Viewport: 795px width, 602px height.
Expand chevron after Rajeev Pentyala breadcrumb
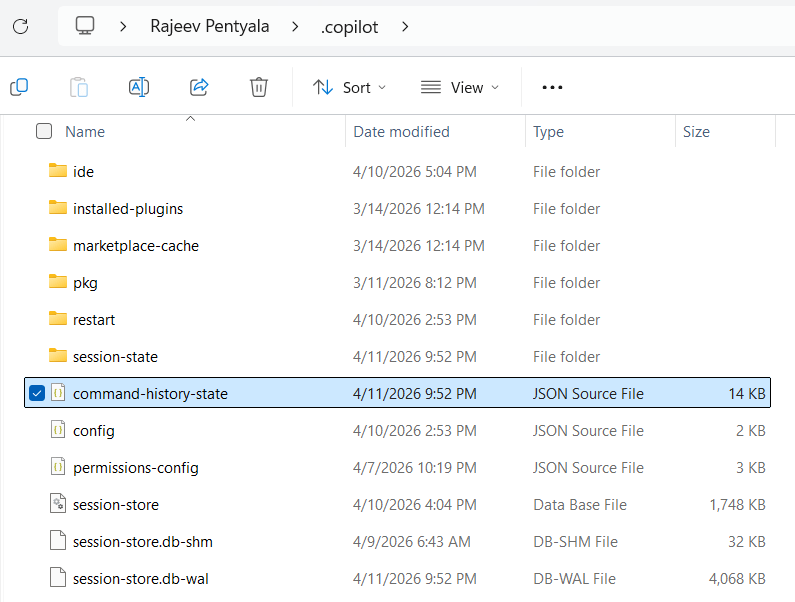[295, 27]
